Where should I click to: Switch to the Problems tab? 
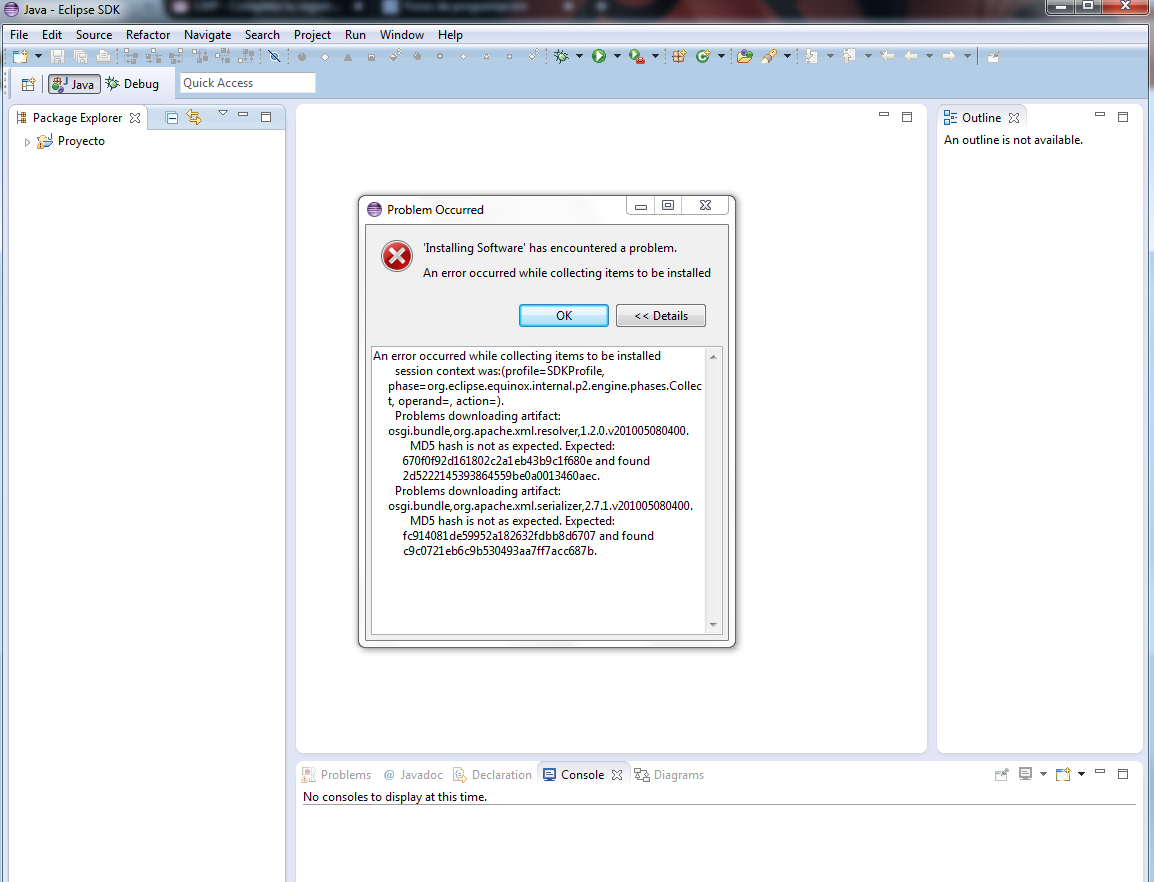click(x=336, y=775)
